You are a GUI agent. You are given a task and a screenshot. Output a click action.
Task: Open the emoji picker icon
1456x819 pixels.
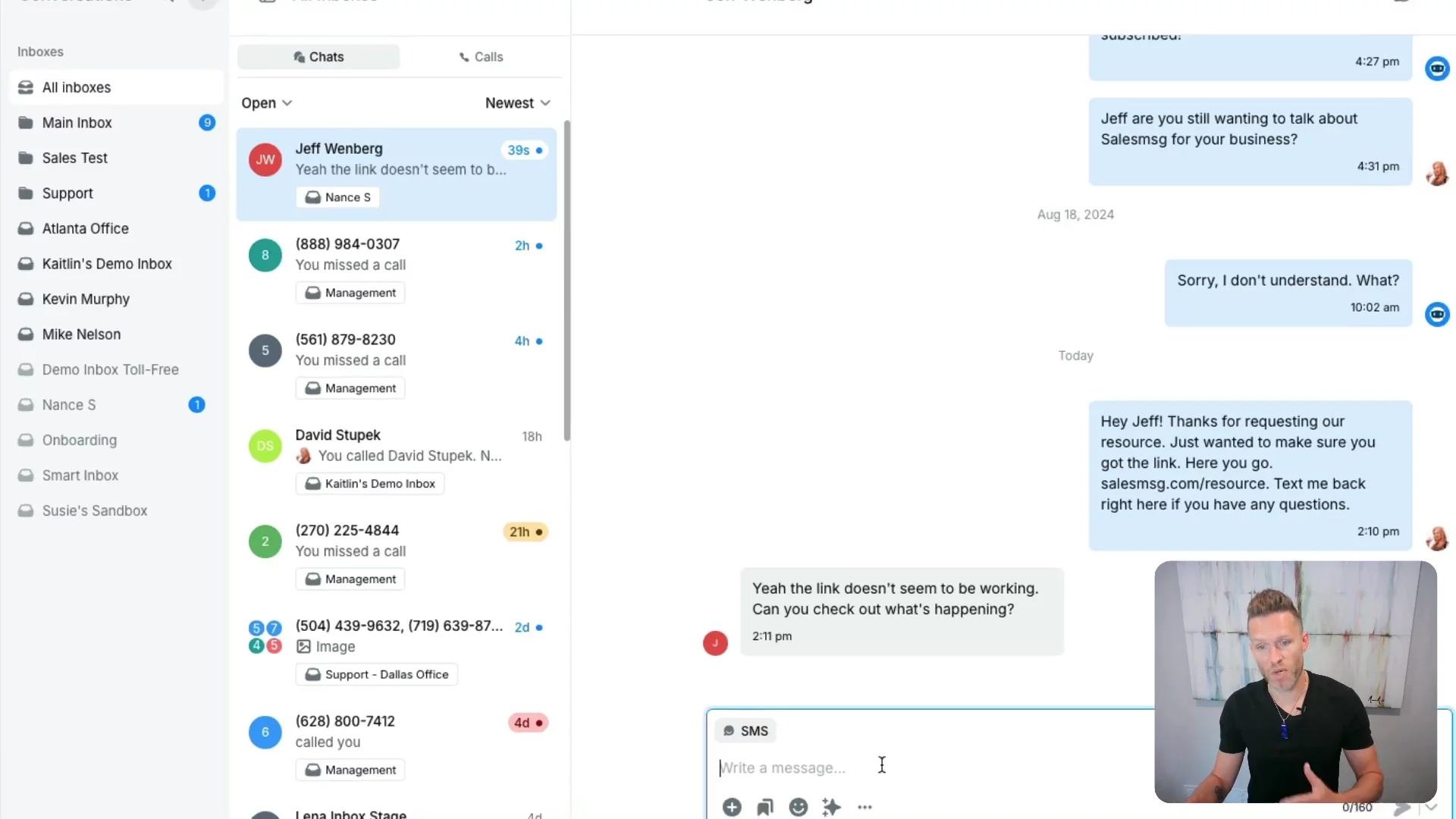click(x=798, y=807)
